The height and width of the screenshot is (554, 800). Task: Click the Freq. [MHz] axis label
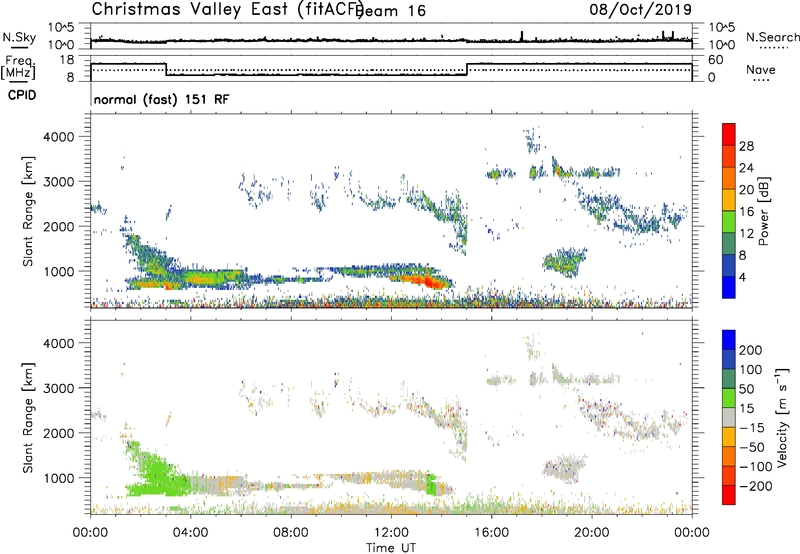19,67
